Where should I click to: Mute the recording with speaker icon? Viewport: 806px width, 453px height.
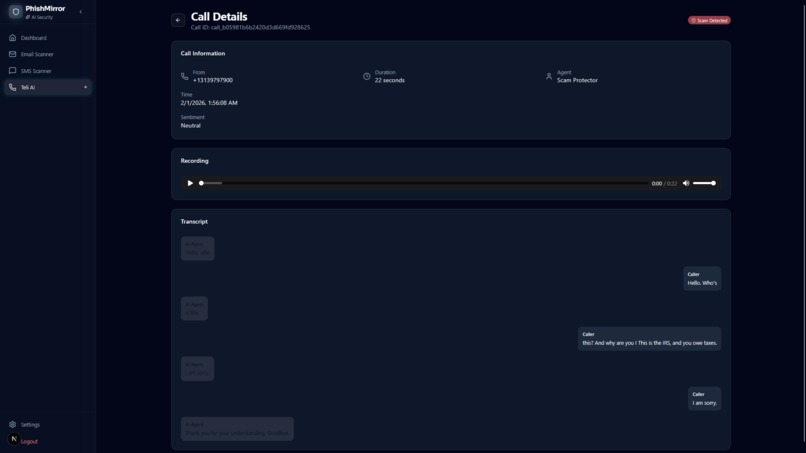686,183
